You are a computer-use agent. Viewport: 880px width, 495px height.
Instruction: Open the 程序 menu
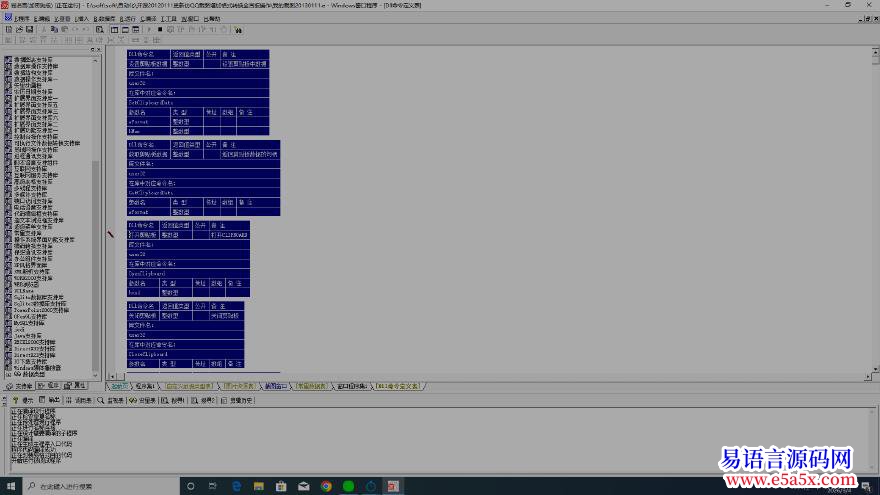21,18
